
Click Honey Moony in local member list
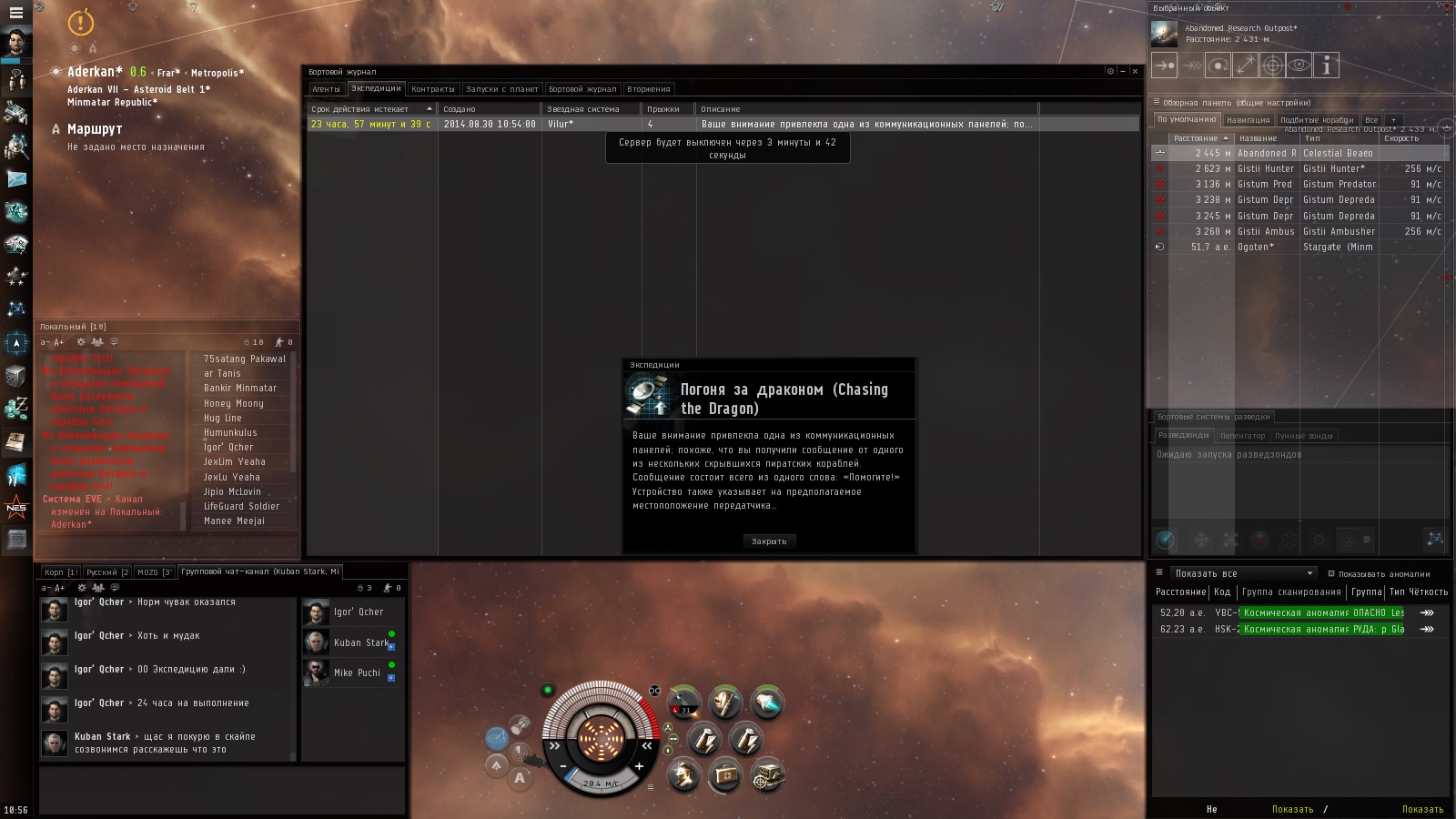pyautogui.click(x=234, y=403)
